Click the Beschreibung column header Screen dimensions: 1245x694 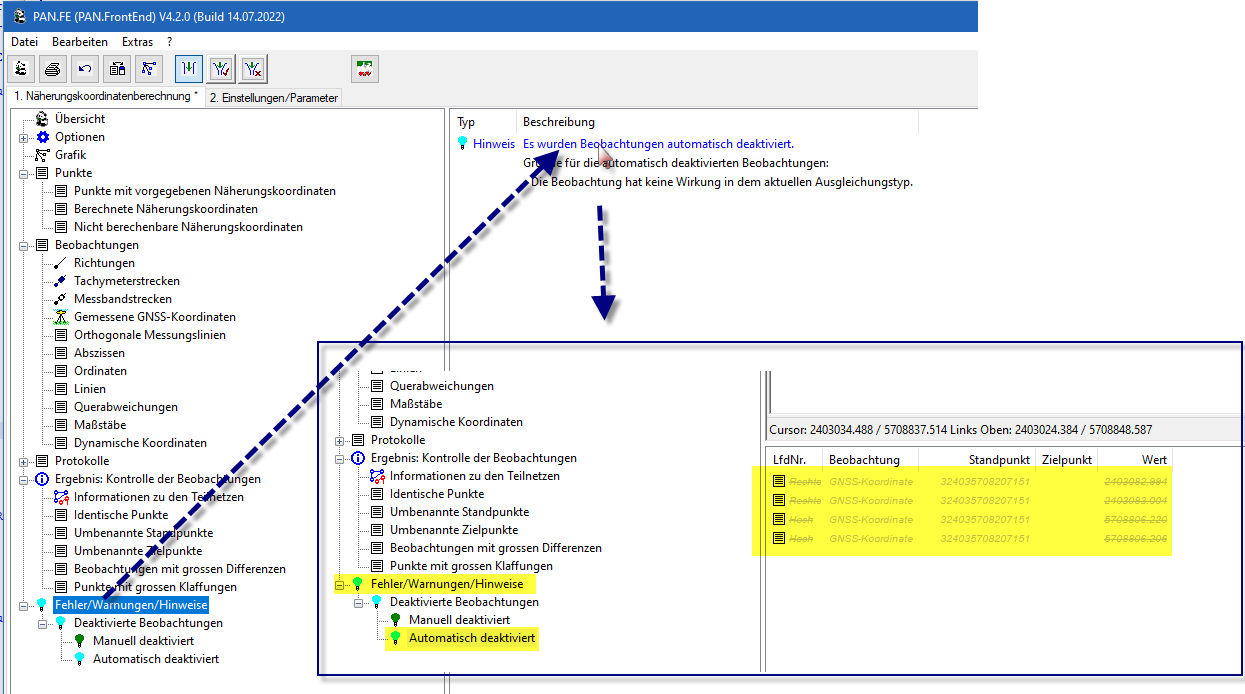tap(558, 122)
